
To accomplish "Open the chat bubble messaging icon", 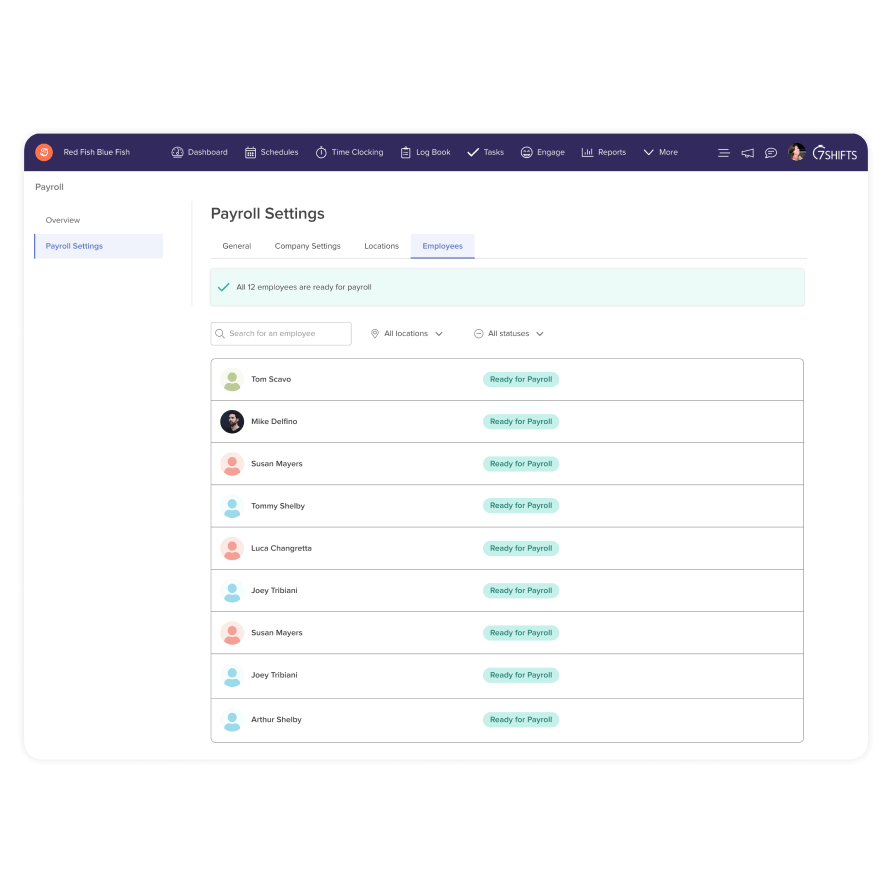I will coord(770,152).
